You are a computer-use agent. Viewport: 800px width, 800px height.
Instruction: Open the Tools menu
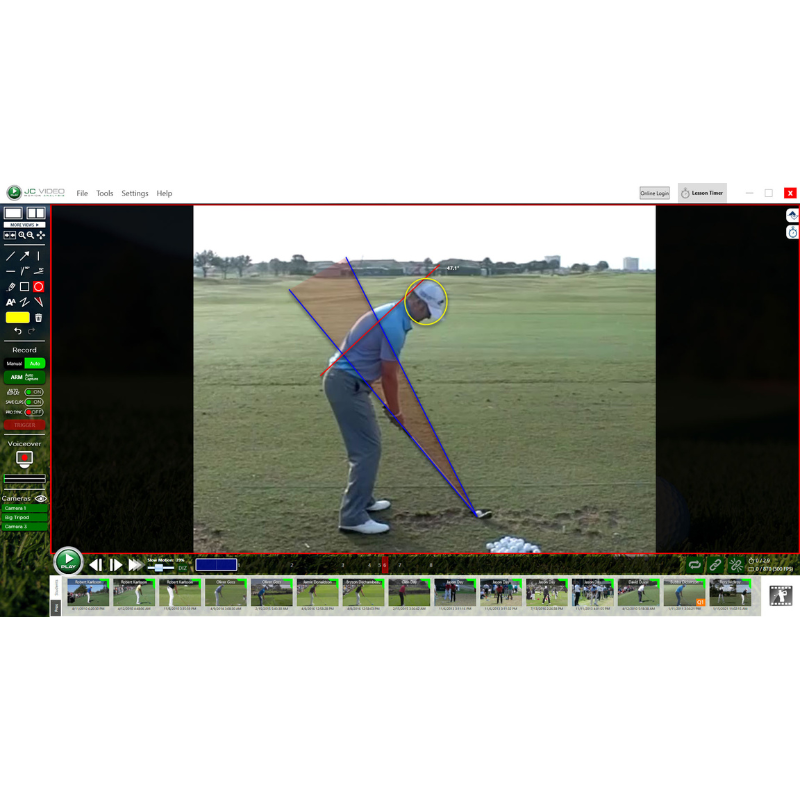tap(104, 193)
